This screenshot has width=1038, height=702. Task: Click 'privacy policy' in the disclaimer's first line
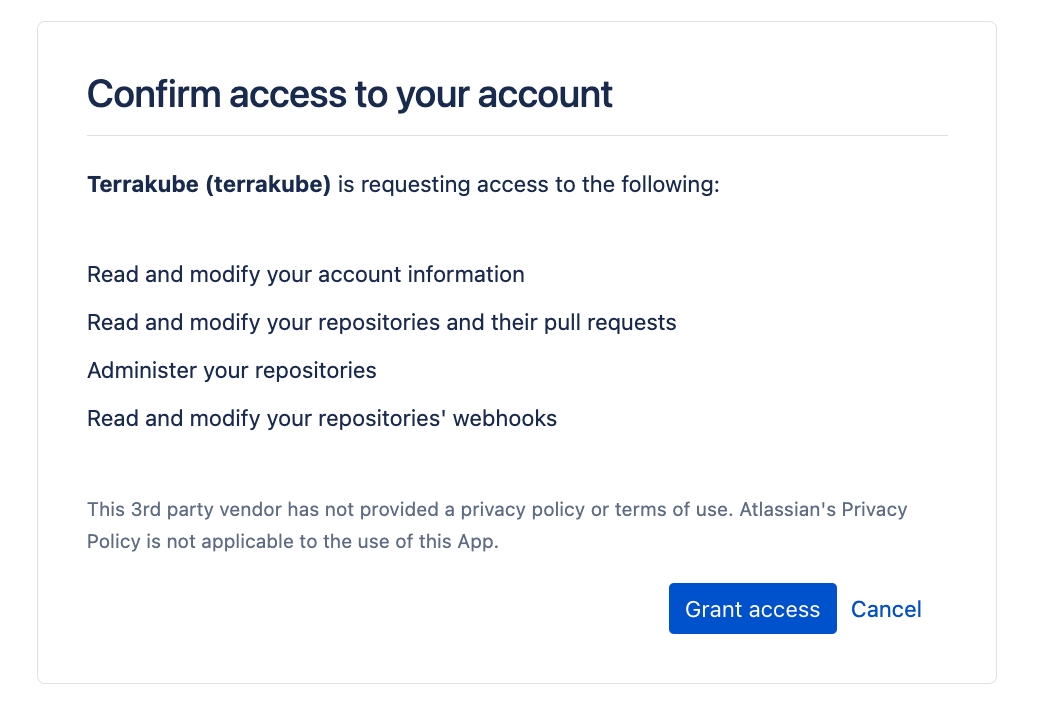(x=522, y=509)
